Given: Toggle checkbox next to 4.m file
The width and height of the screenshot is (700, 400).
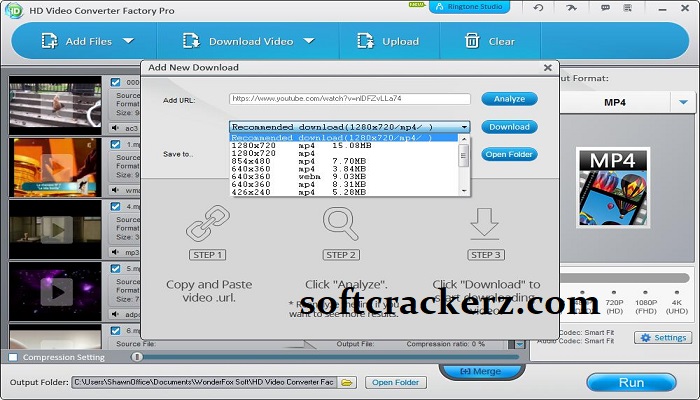Looking at the screenshot, I should (116, 206).
